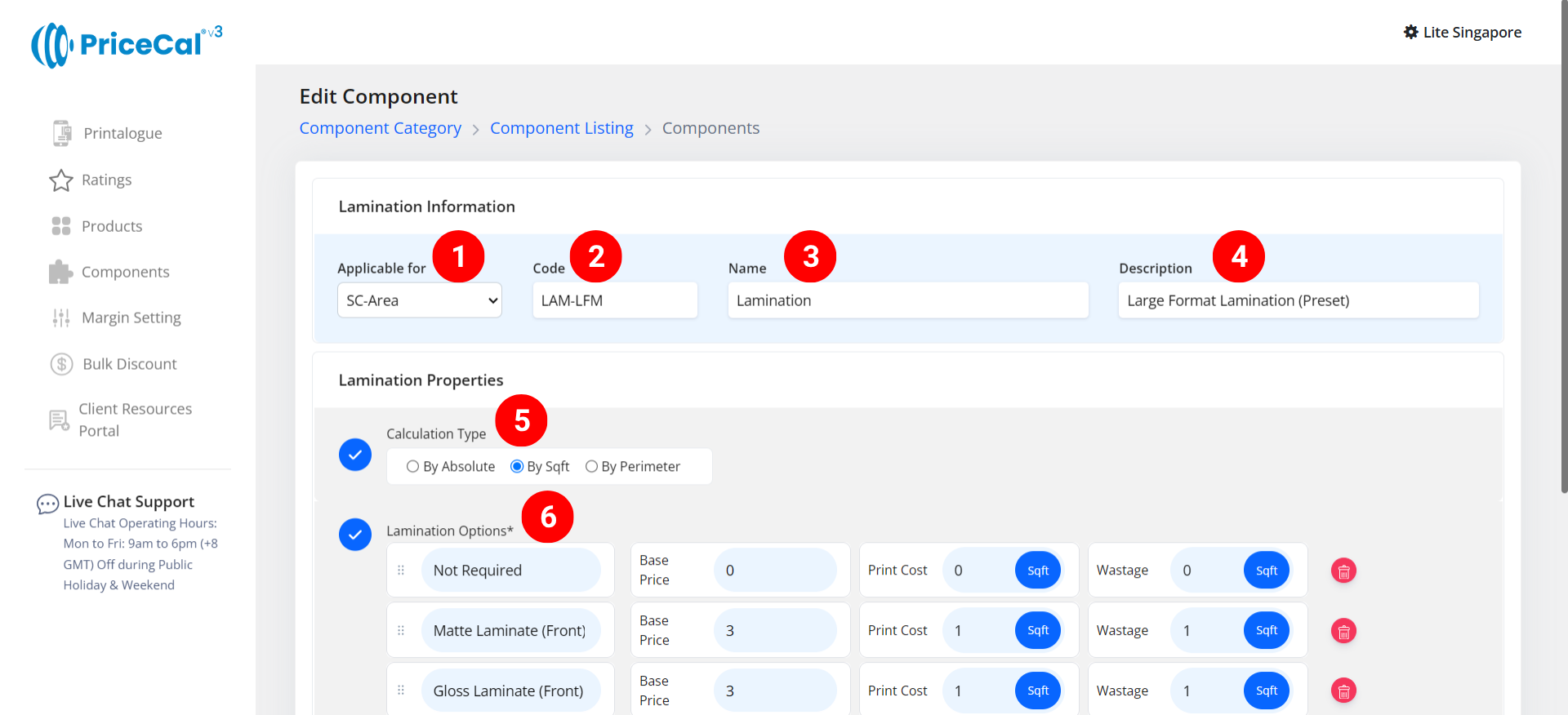
Task: Click drag handle beside Matte Laminate (Front)
Action: pos(401,631)
